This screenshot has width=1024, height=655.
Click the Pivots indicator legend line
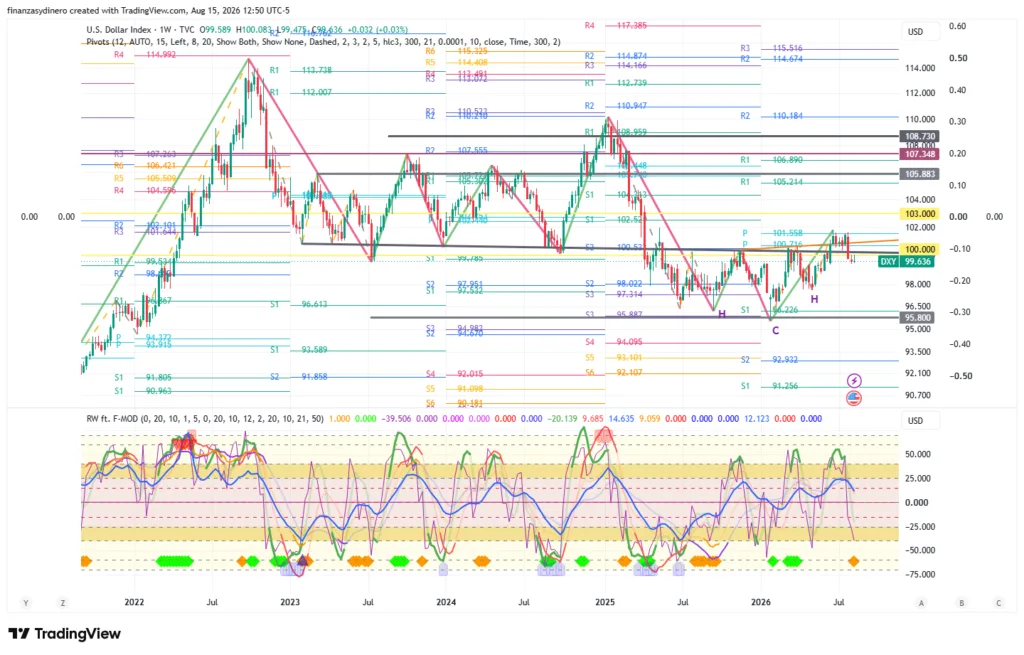coord(323,42)
